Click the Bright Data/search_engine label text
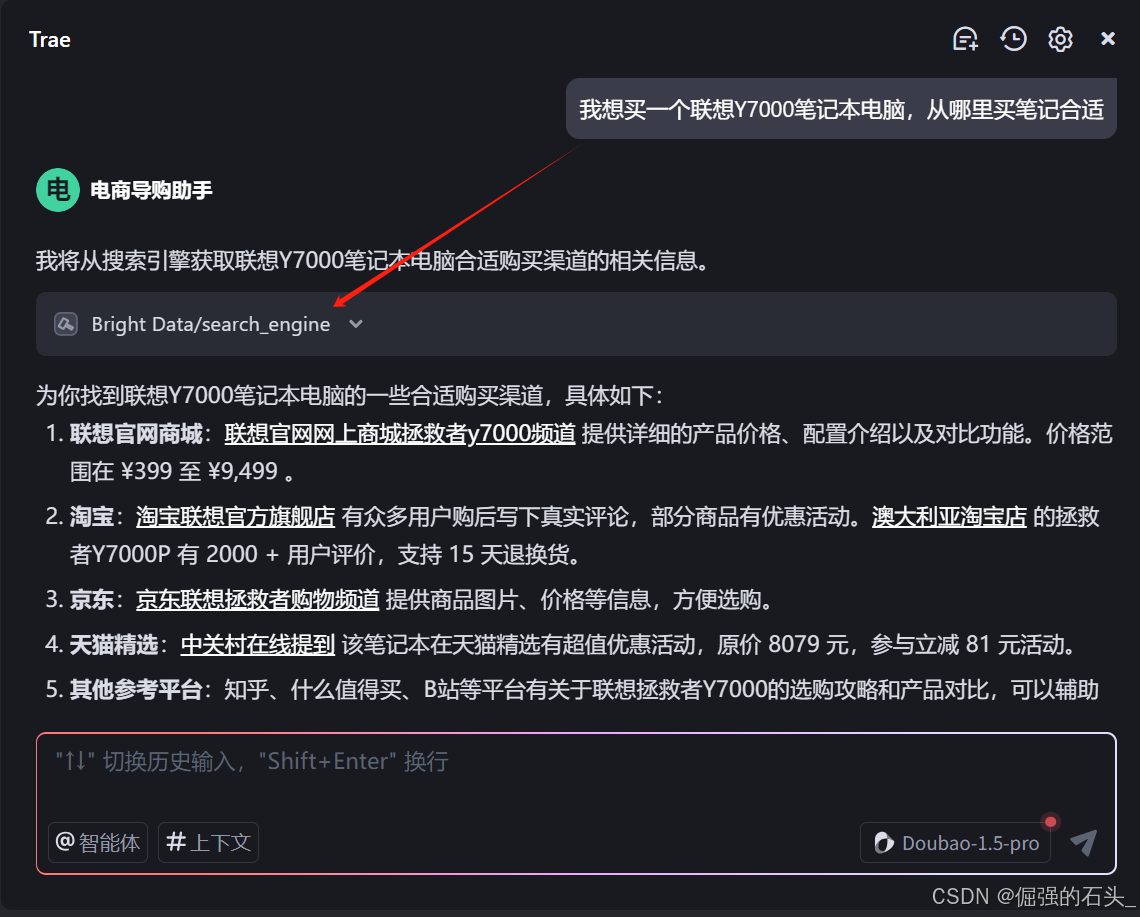Viewport: 1140px width, 917px height. 211,324
